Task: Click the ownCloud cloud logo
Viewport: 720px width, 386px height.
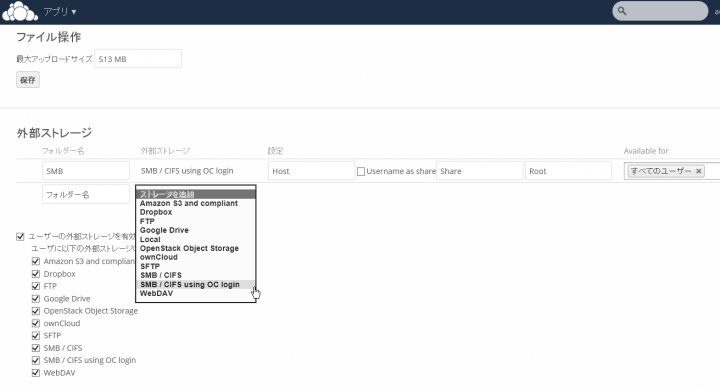Action: tap(20, 11)
